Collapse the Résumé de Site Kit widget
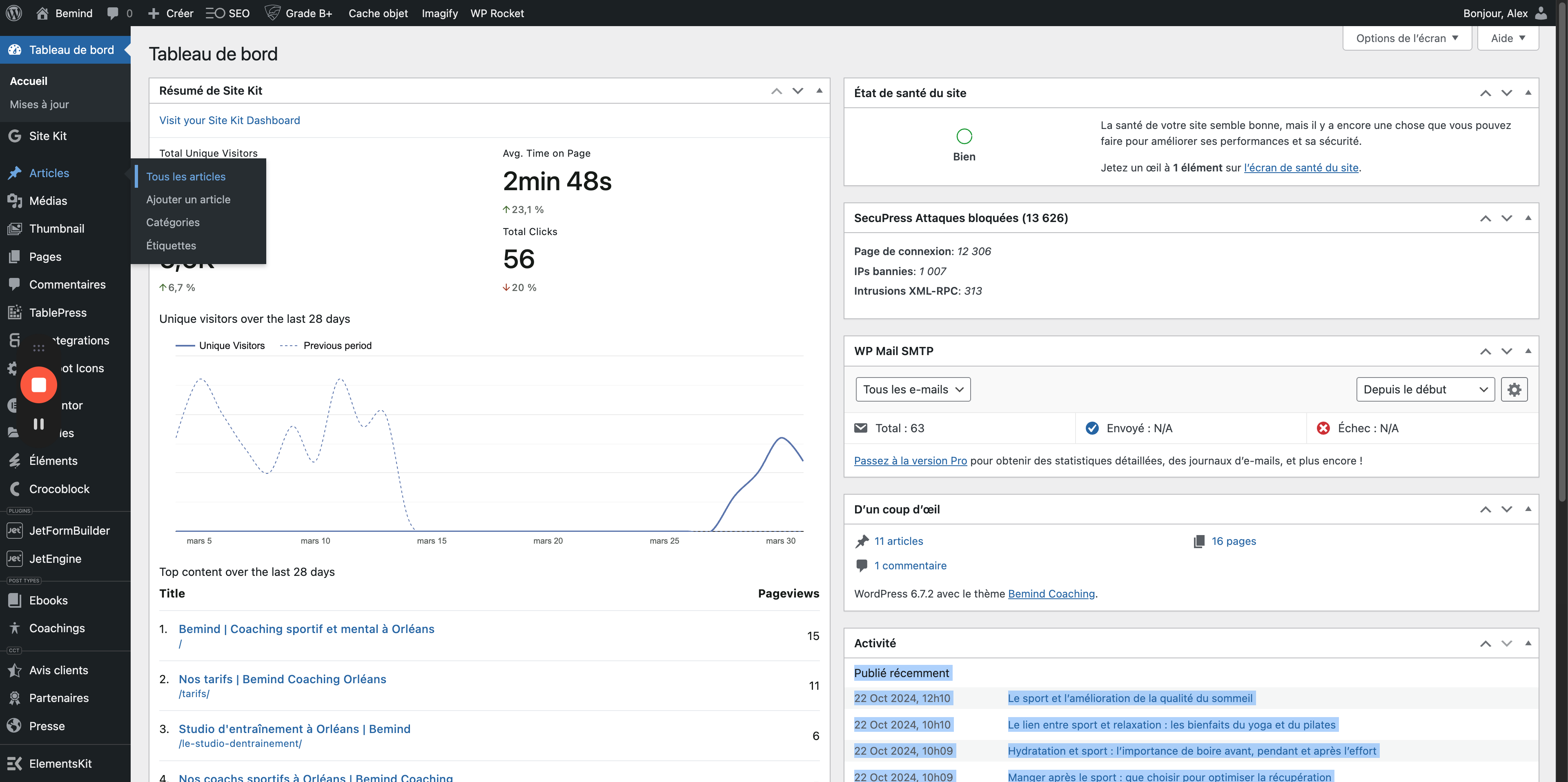Image resolution: width=1568 pixels, height=782 pixels. tap(819, 91)
